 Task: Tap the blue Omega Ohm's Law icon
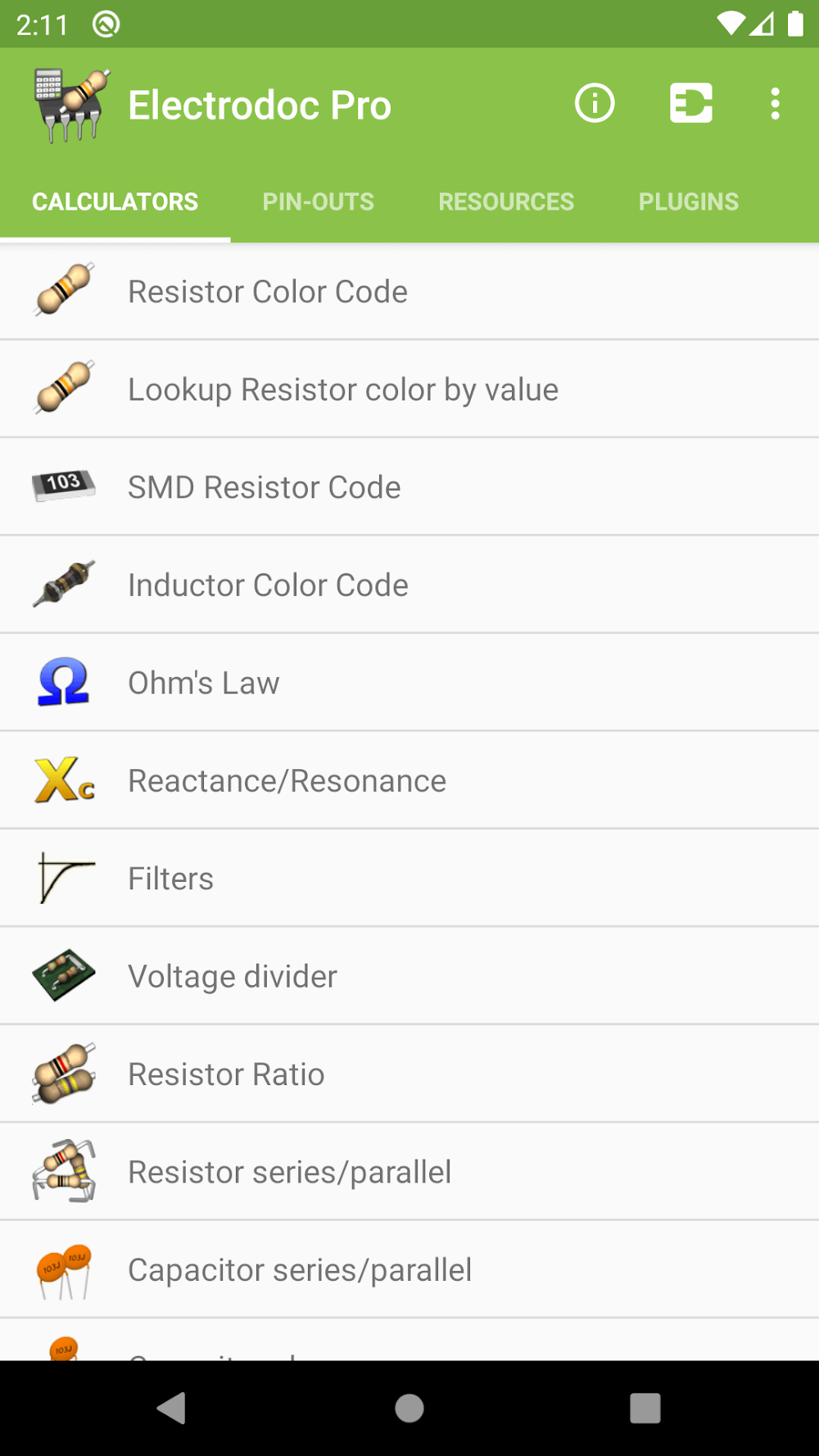[x=64, y=682]
